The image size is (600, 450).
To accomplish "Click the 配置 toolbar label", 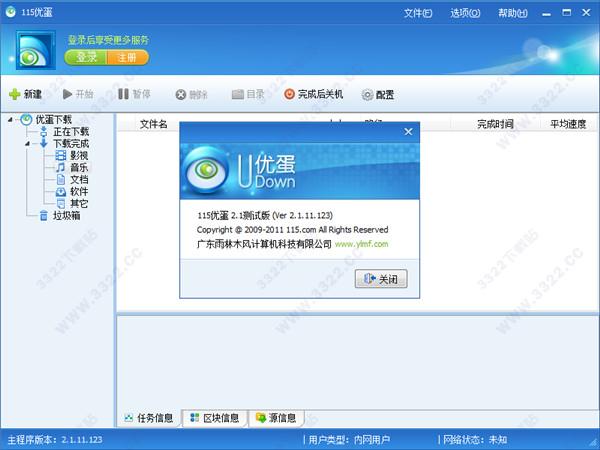I will coord(385,95).
